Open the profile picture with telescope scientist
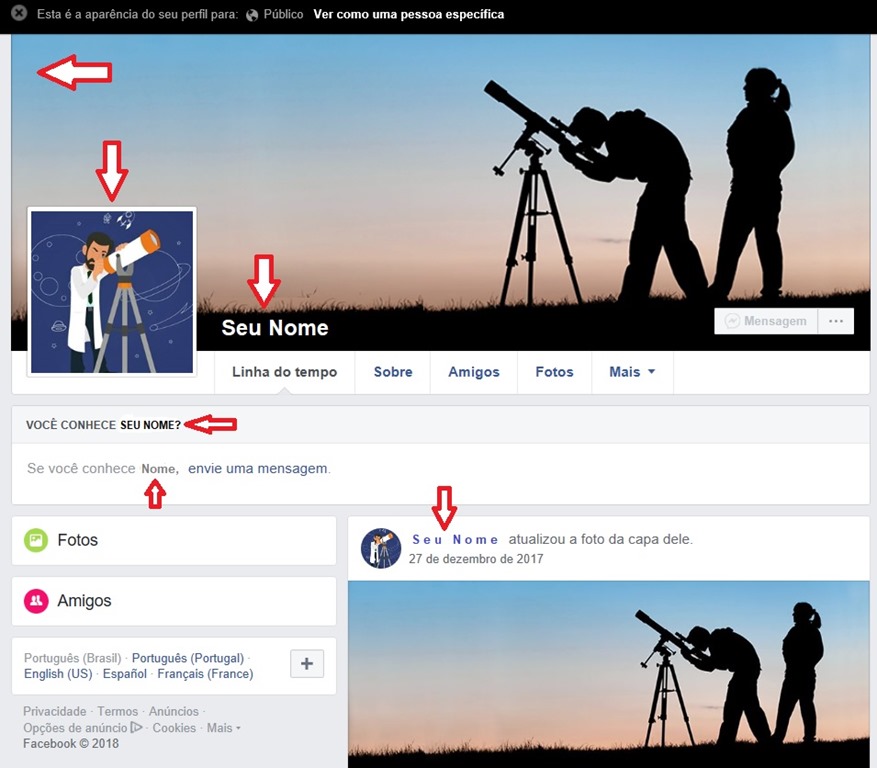The height and width of the screenshot is (768, 877). point(112,292)
